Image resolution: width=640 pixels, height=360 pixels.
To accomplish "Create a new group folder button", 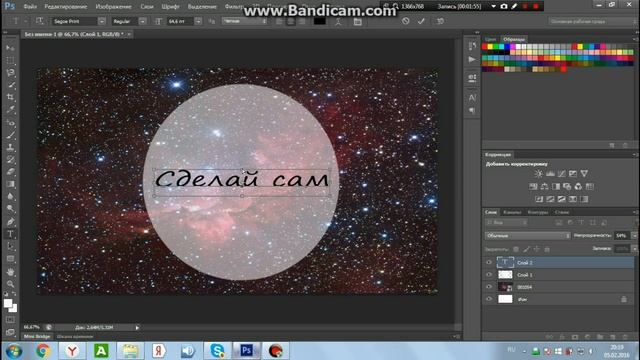I will point(600,337).
